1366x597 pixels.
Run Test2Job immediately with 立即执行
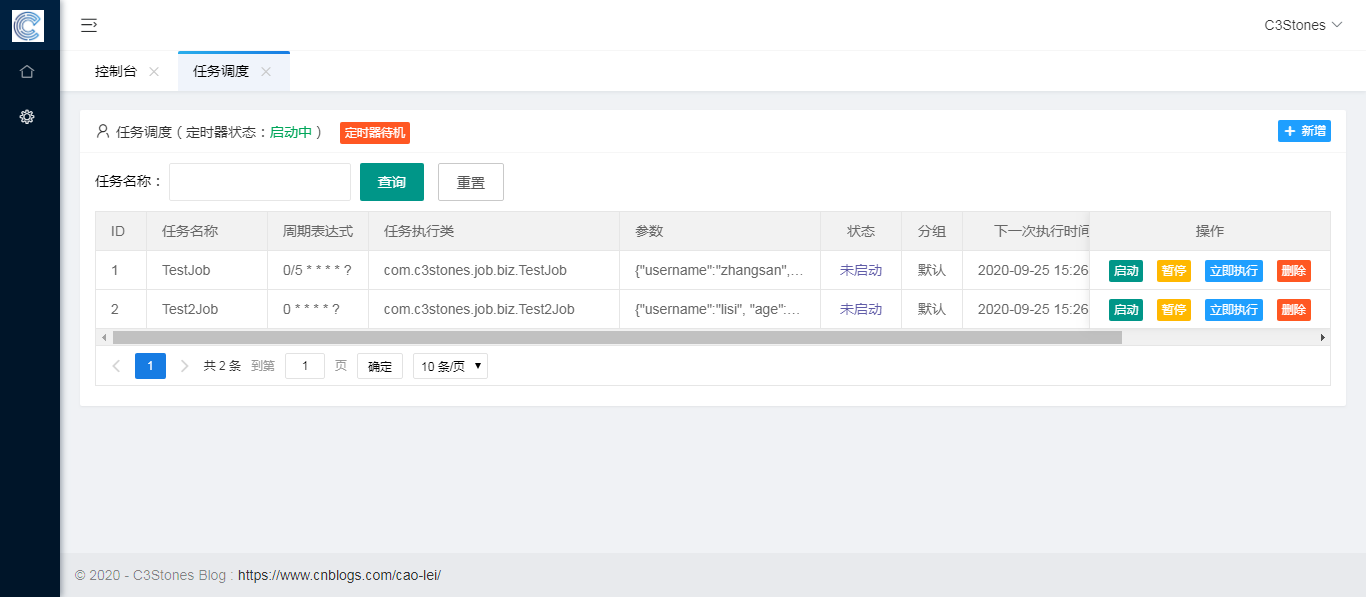(1234, 310)
